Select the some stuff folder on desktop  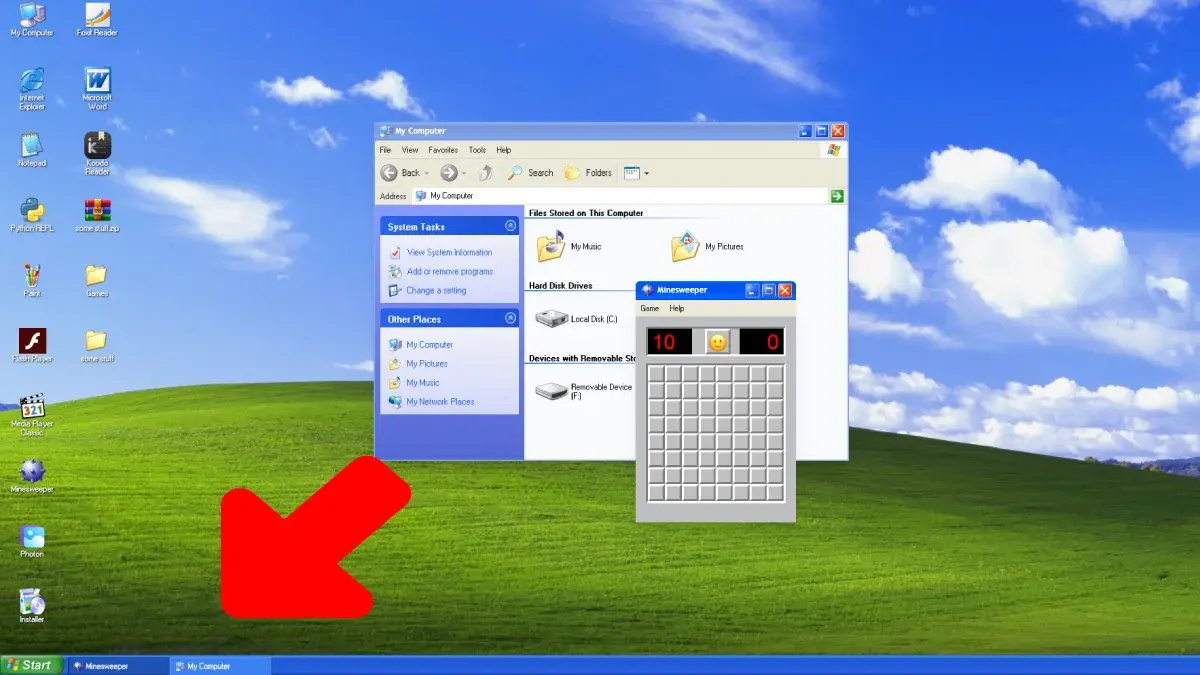click(x=97, y=345)
